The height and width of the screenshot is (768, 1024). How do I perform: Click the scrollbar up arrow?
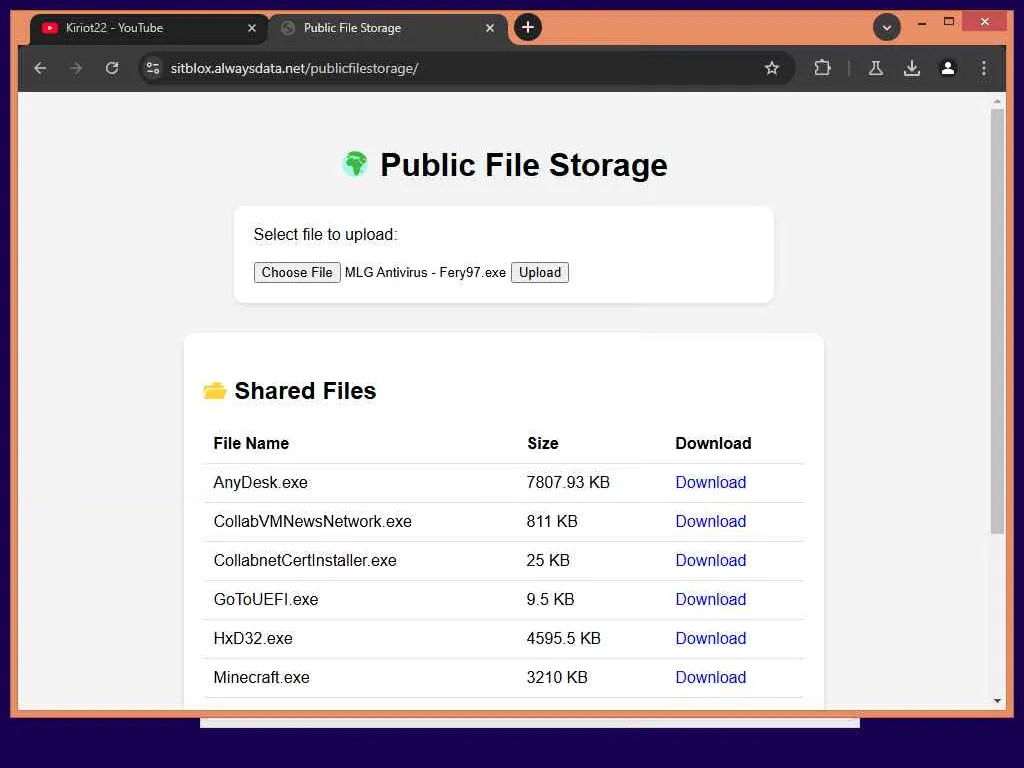click(997, 101)
